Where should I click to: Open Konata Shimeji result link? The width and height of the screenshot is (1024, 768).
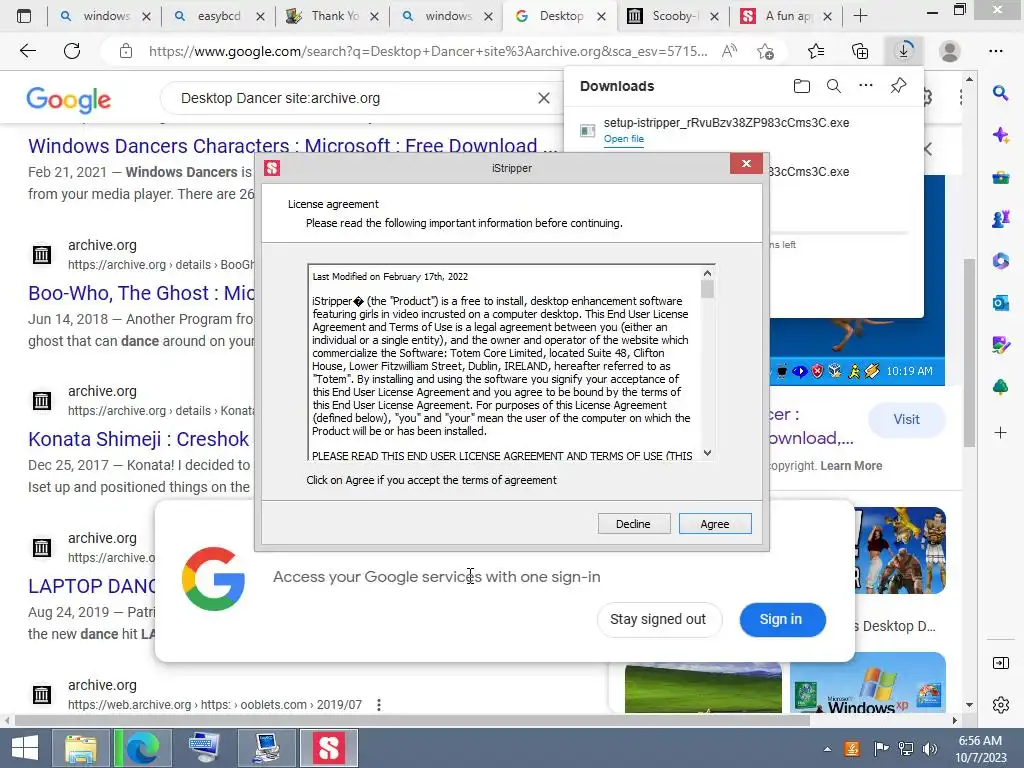coord(138,439)
